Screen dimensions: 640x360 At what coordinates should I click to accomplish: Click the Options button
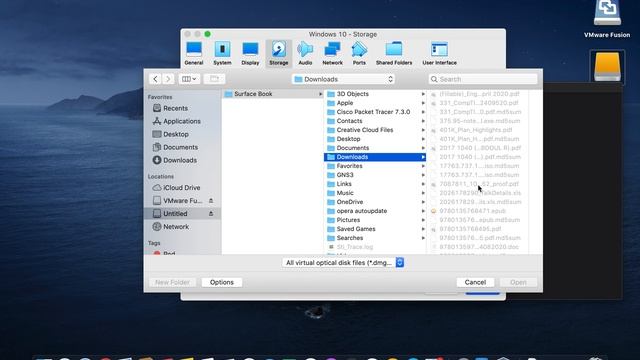click(x=222, y=282)
